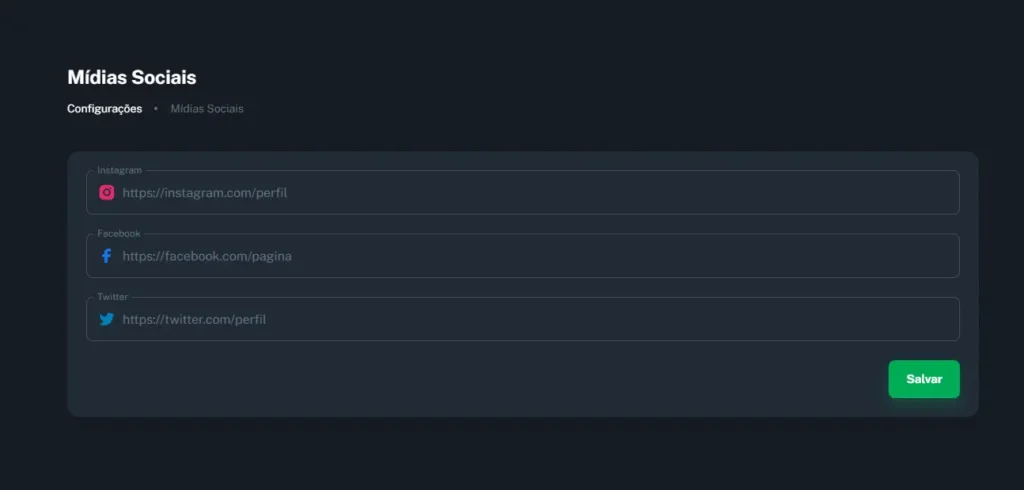The width and height of the screenshot is (1024, 490).
Task: Click the Instagram field label
Action: [x=120, y=170]
